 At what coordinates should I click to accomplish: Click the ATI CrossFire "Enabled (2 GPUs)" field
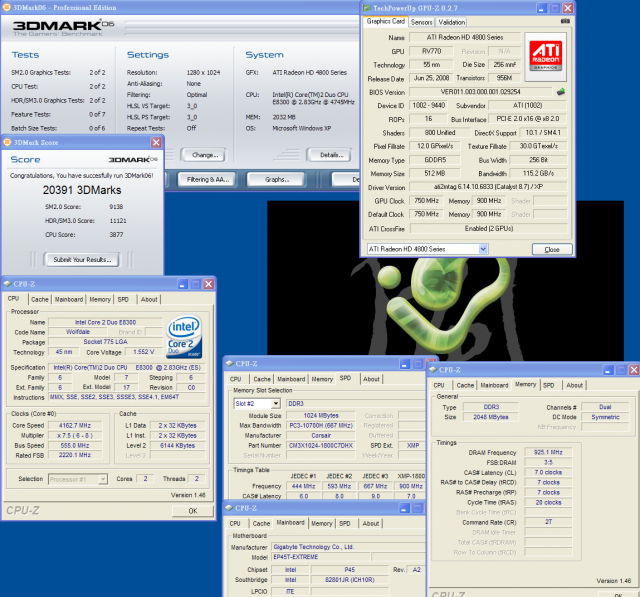pos(489,229)
